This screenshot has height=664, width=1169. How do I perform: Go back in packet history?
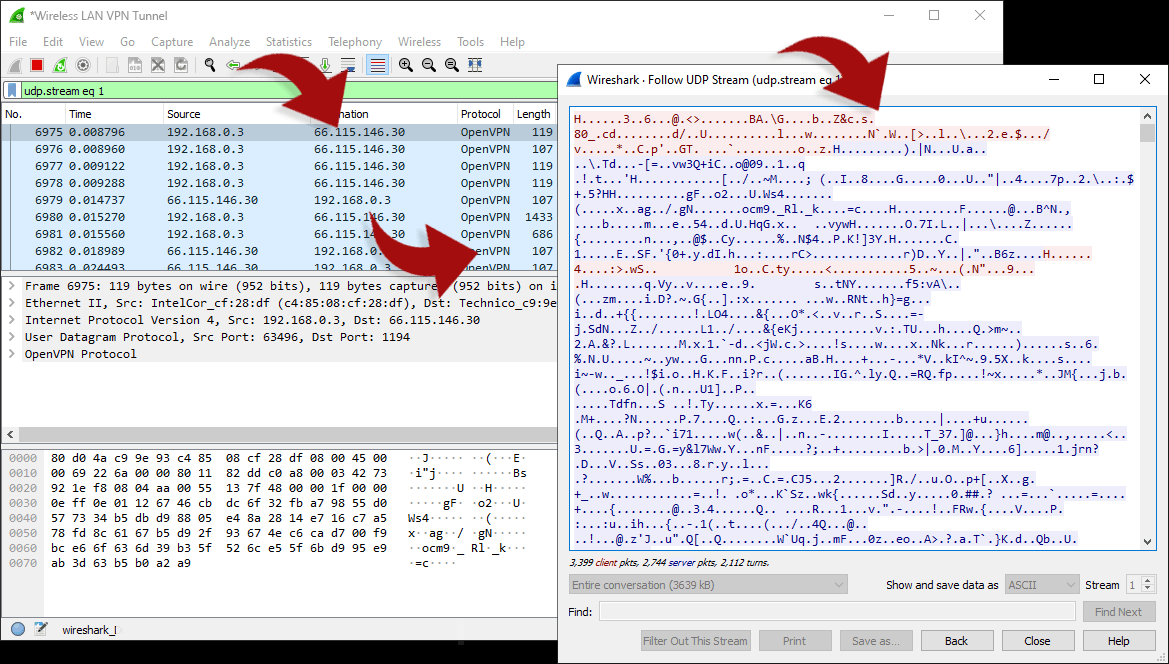click(233, 66)
